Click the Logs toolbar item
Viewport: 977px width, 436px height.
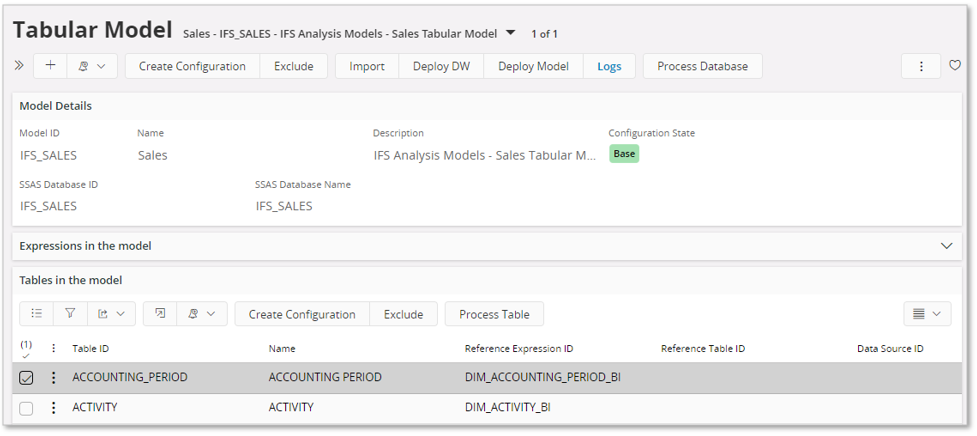[609, 66]
